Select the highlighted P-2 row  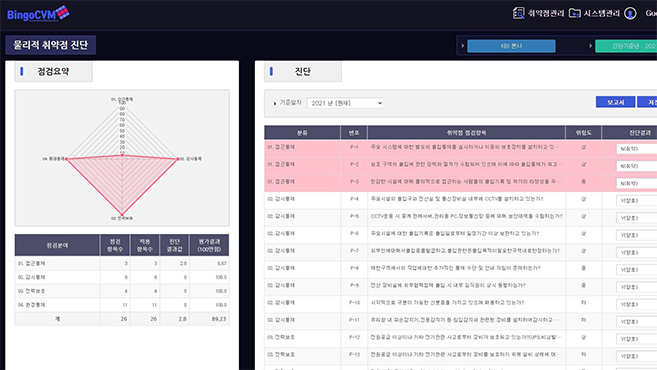coord(460,164)
